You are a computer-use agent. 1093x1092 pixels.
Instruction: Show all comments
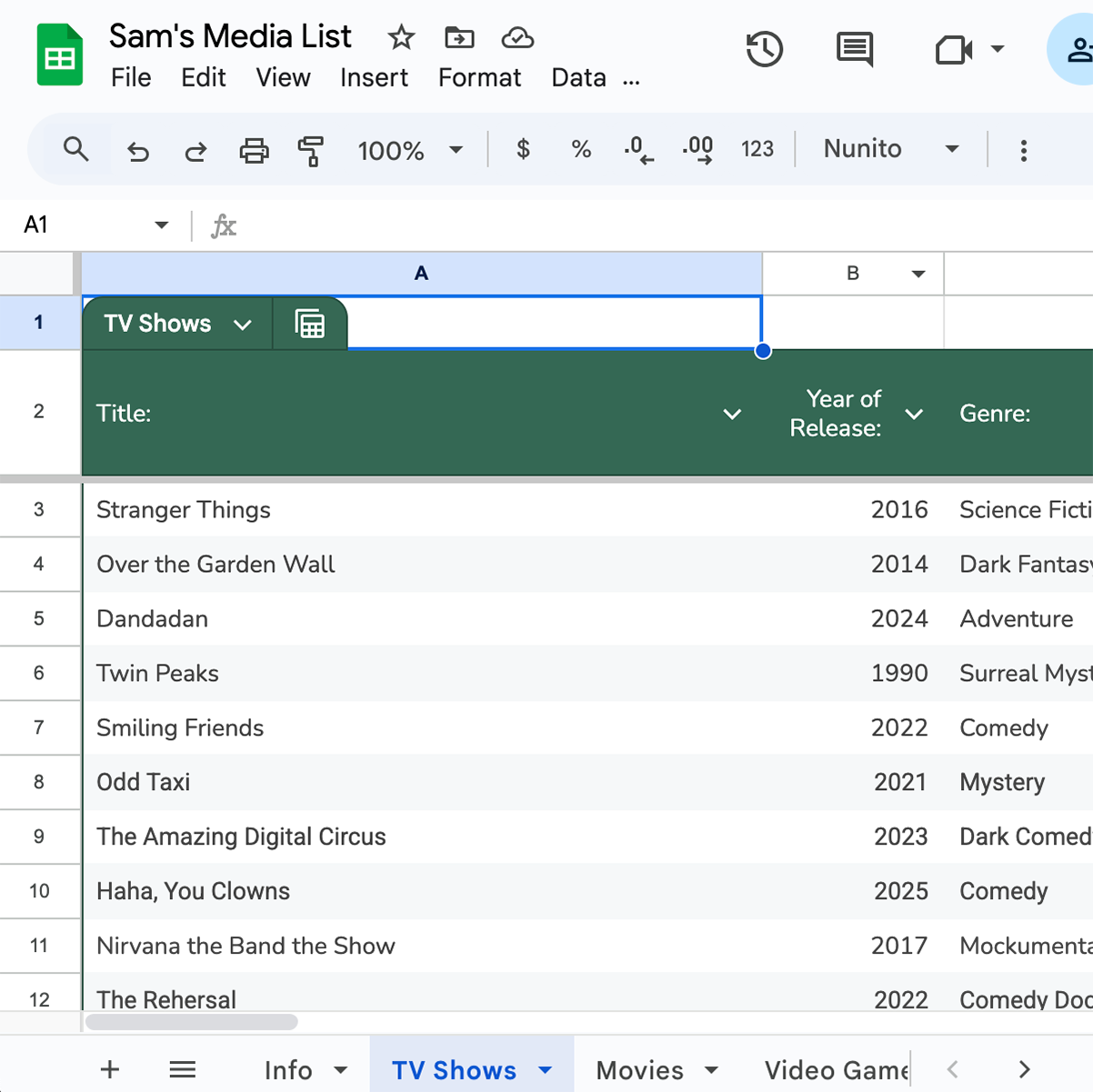coord(854,50)
